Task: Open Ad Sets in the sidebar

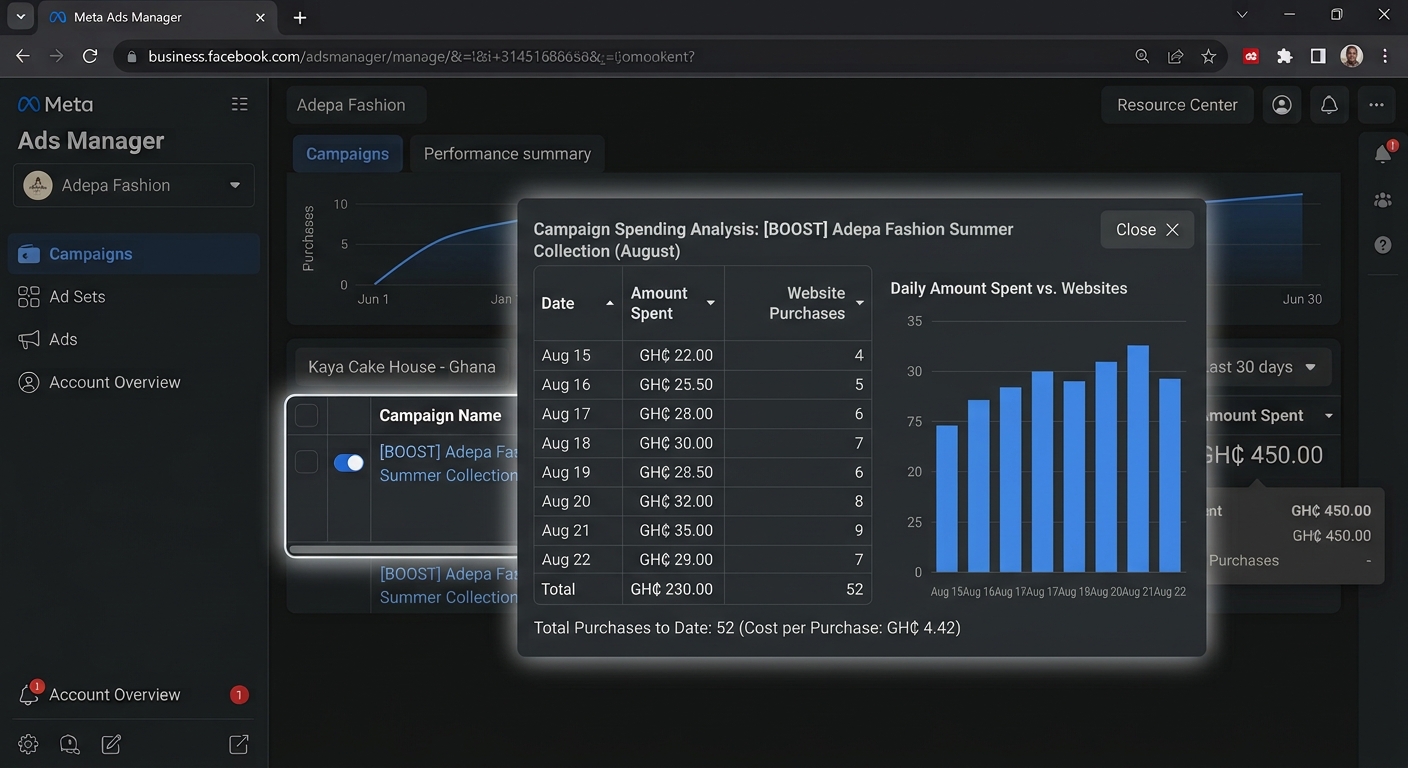Action: pyautogui.click(x=77, y=297)
